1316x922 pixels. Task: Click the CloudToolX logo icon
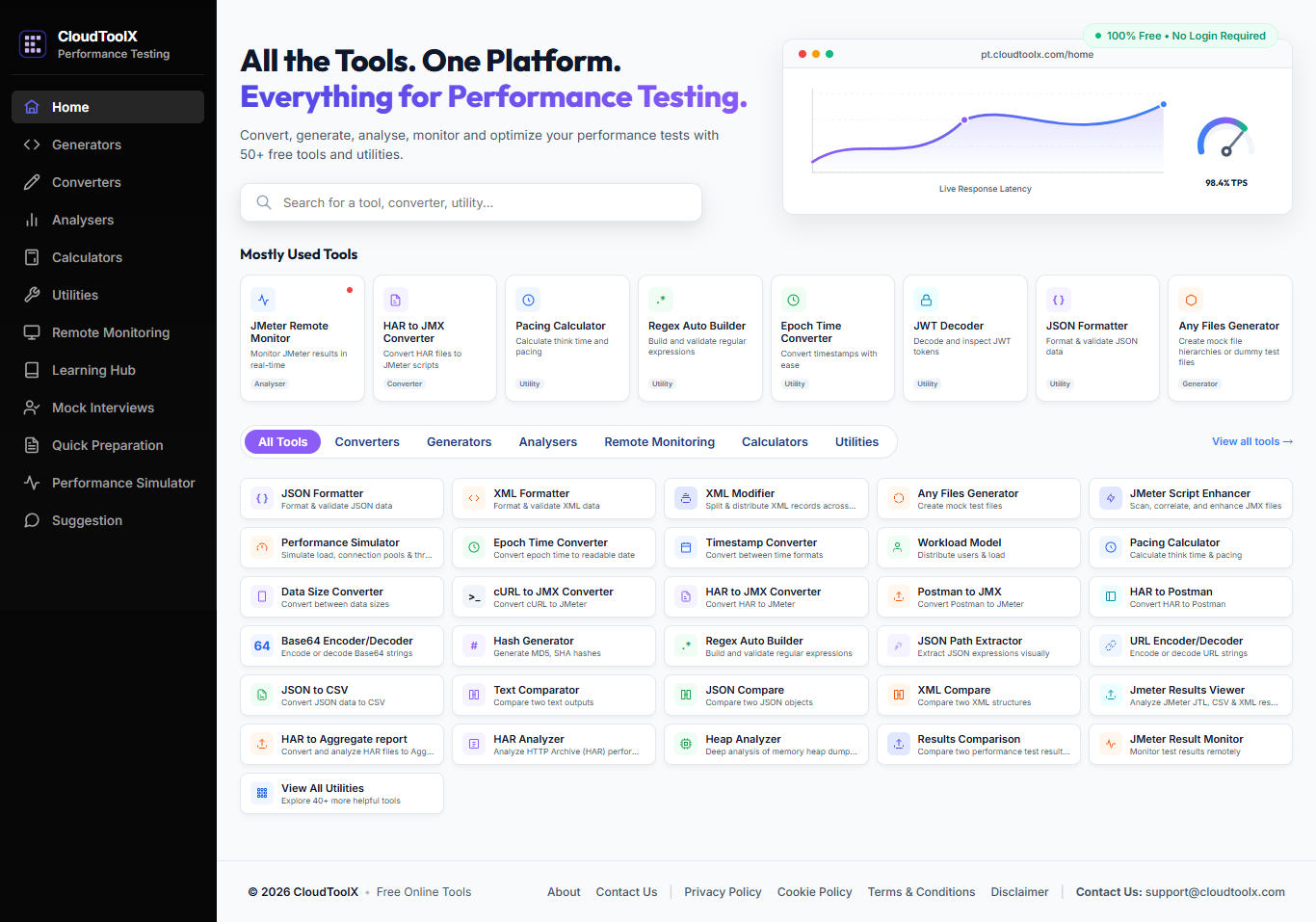(33, 44)
